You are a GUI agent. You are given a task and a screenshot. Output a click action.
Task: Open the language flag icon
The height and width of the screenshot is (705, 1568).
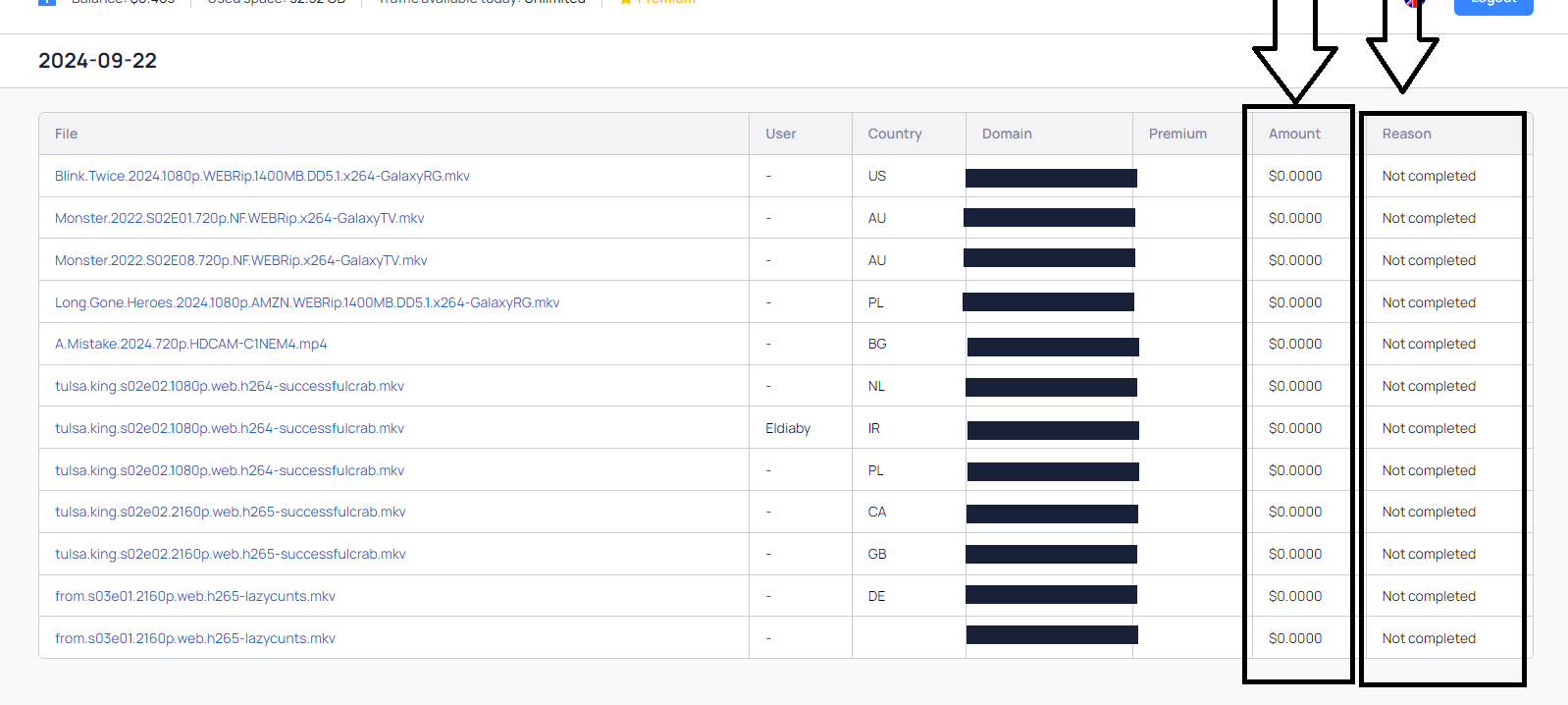[x=1413, y=3]
